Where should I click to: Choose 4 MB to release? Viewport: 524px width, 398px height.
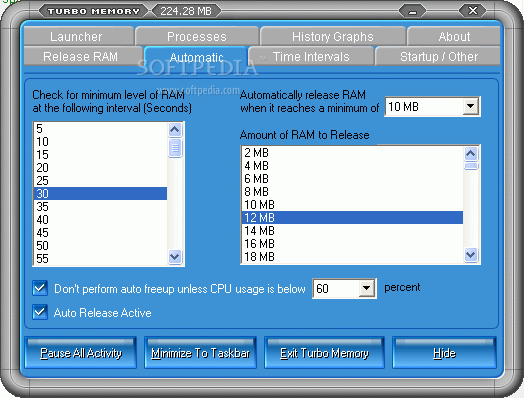352,166
